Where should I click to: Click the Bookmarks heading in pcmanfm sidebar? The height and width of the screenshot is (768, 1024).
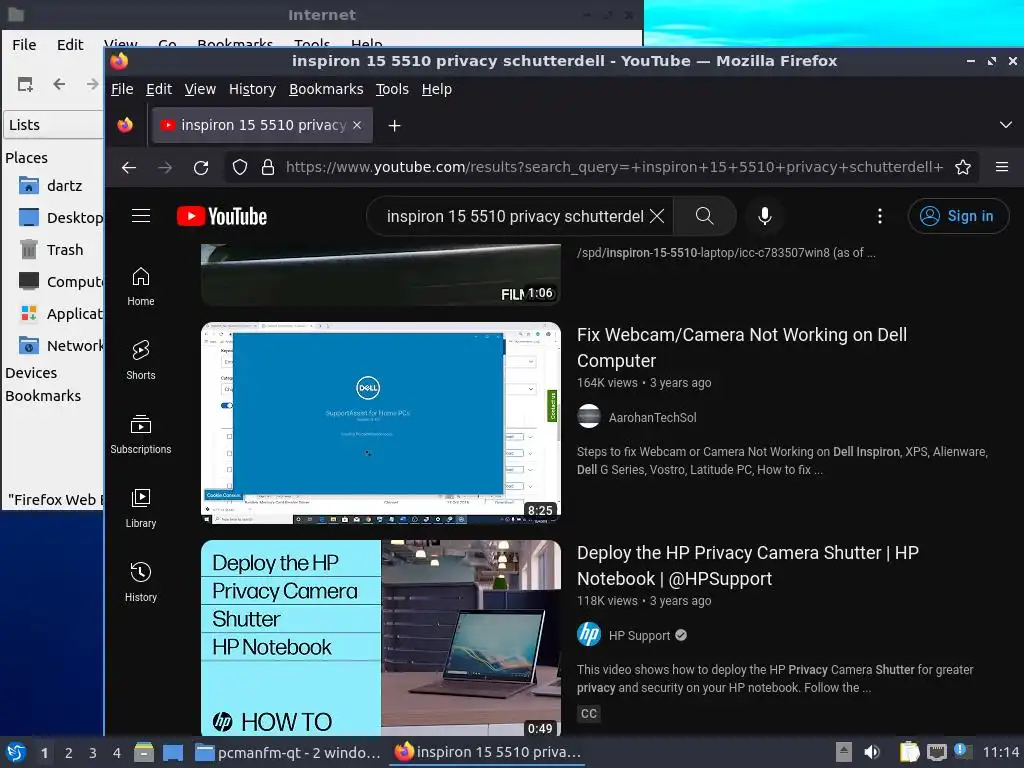pos(43,396)
